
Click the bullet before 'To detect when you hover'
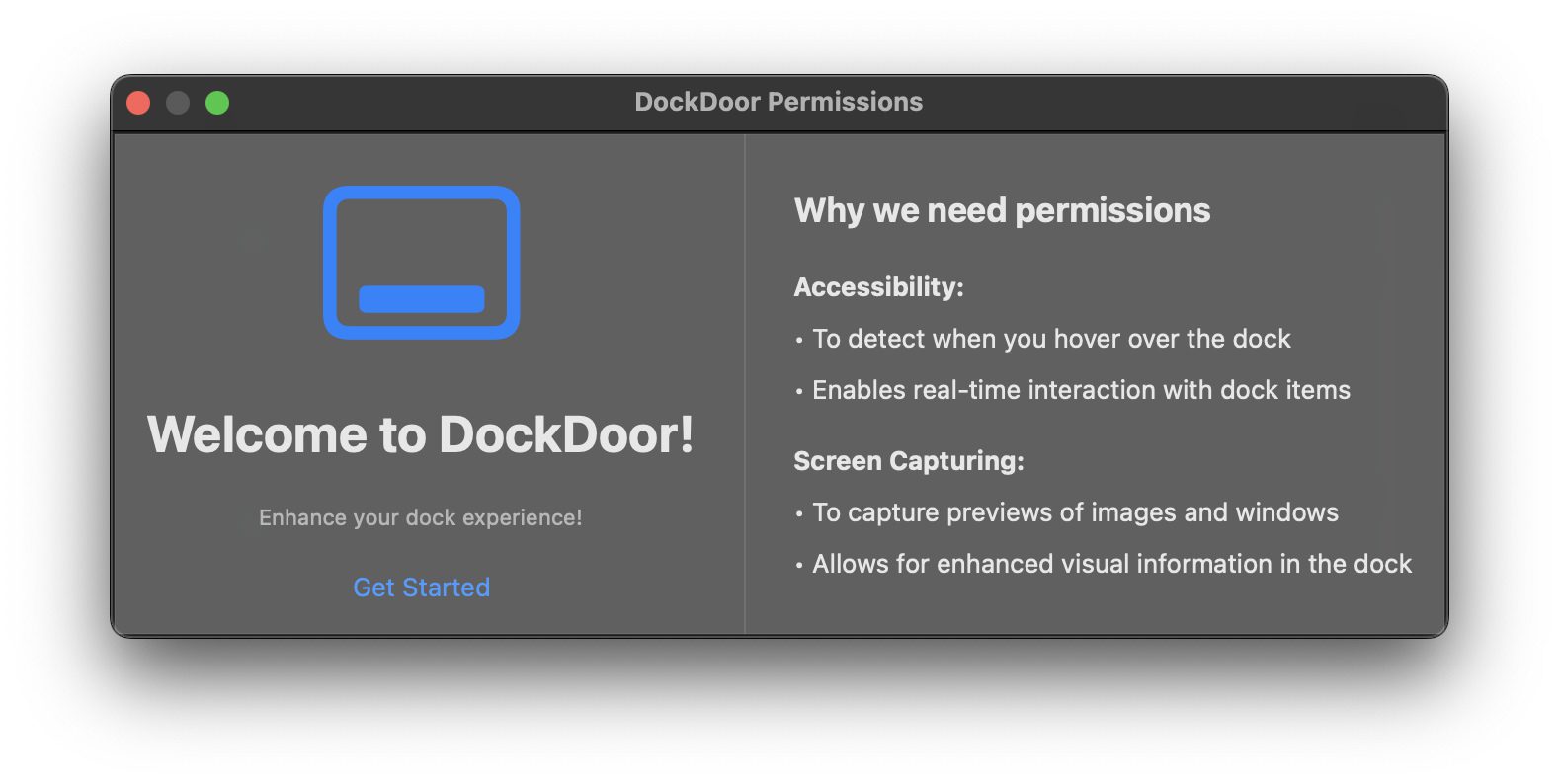[x=799, y=341]
